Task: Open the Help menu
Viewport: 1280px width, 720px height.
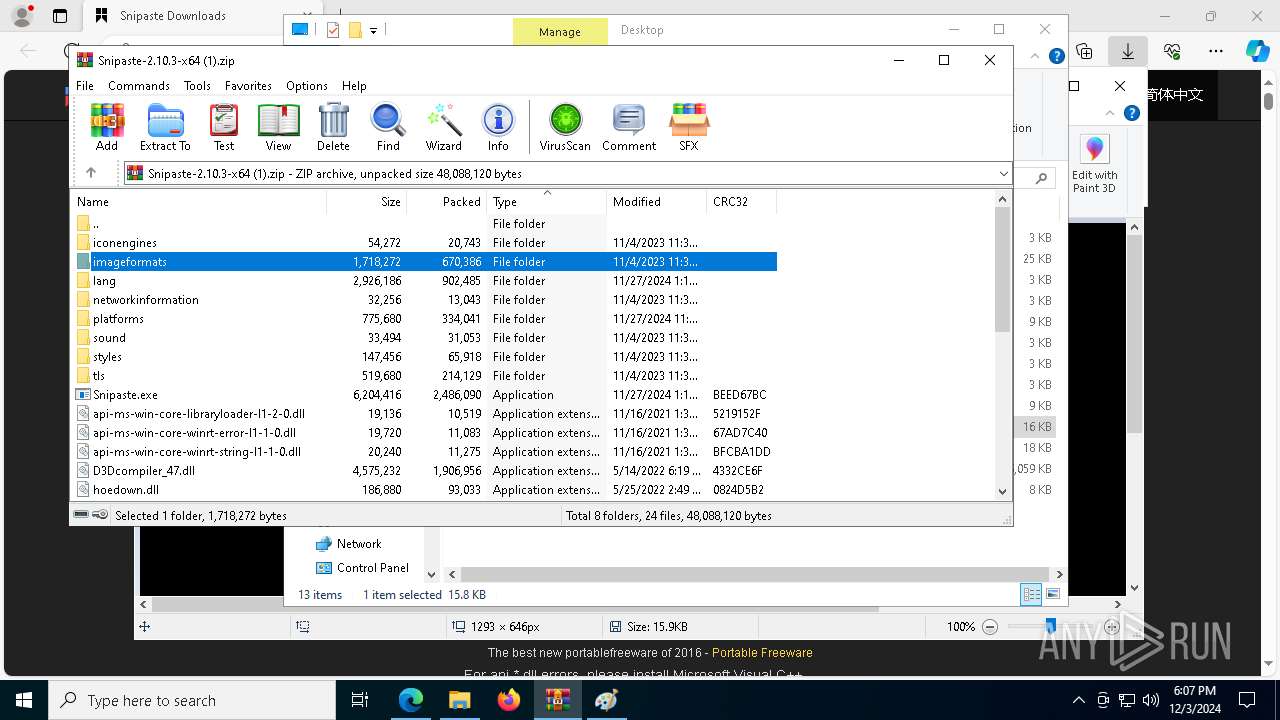Action: (x=354, y=86)
